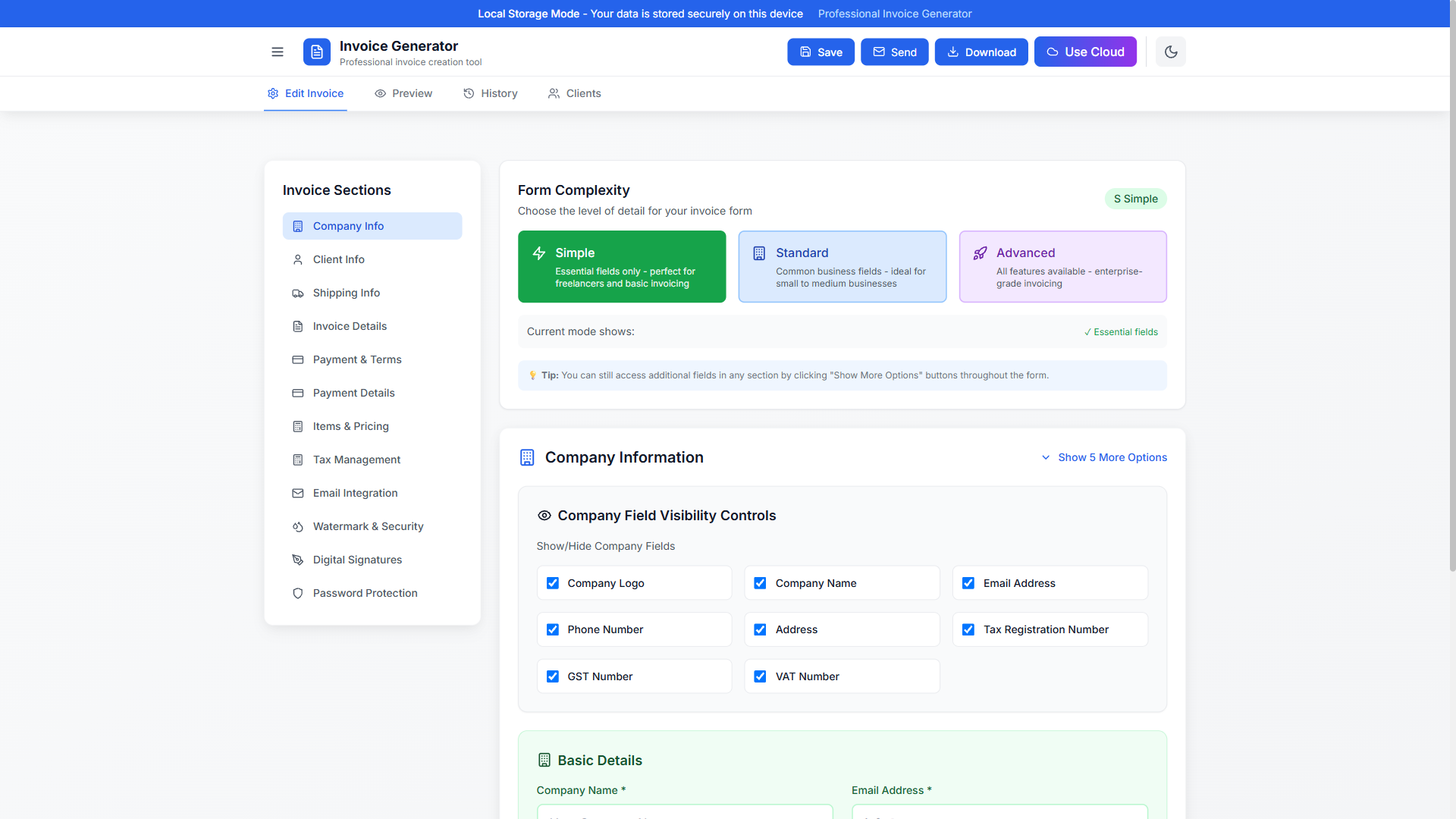Click the Invoice Generator document icon

point(316,52)
